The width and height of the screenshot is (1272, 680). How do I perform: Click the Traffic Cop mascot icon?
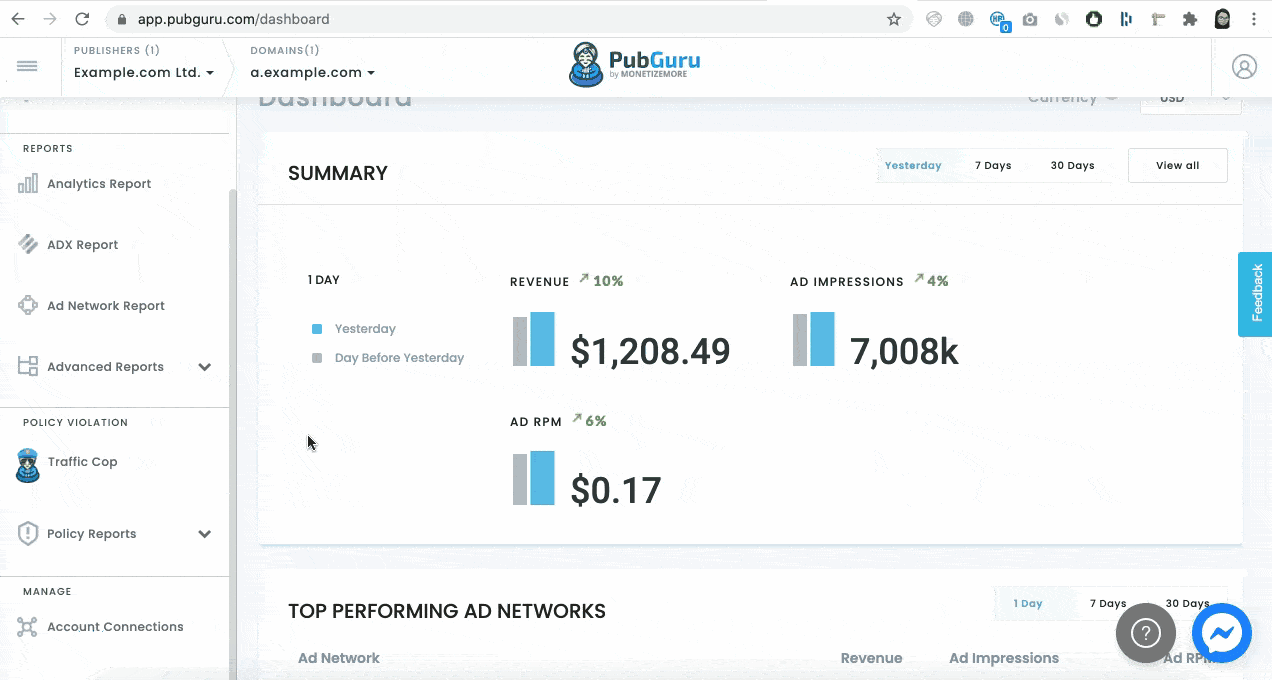(28, 465)
